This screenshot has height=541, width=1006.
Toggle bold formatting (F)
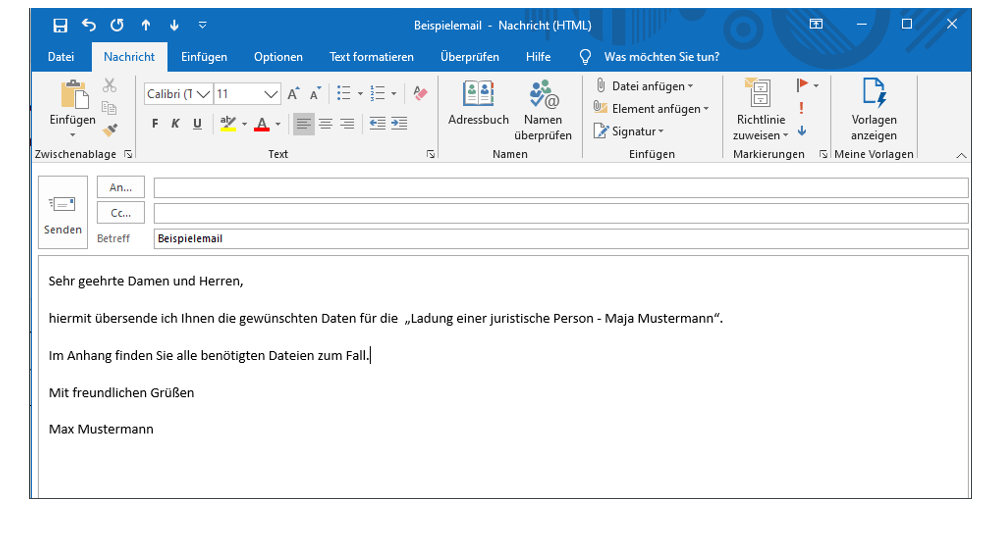click(x=155, y=124)
